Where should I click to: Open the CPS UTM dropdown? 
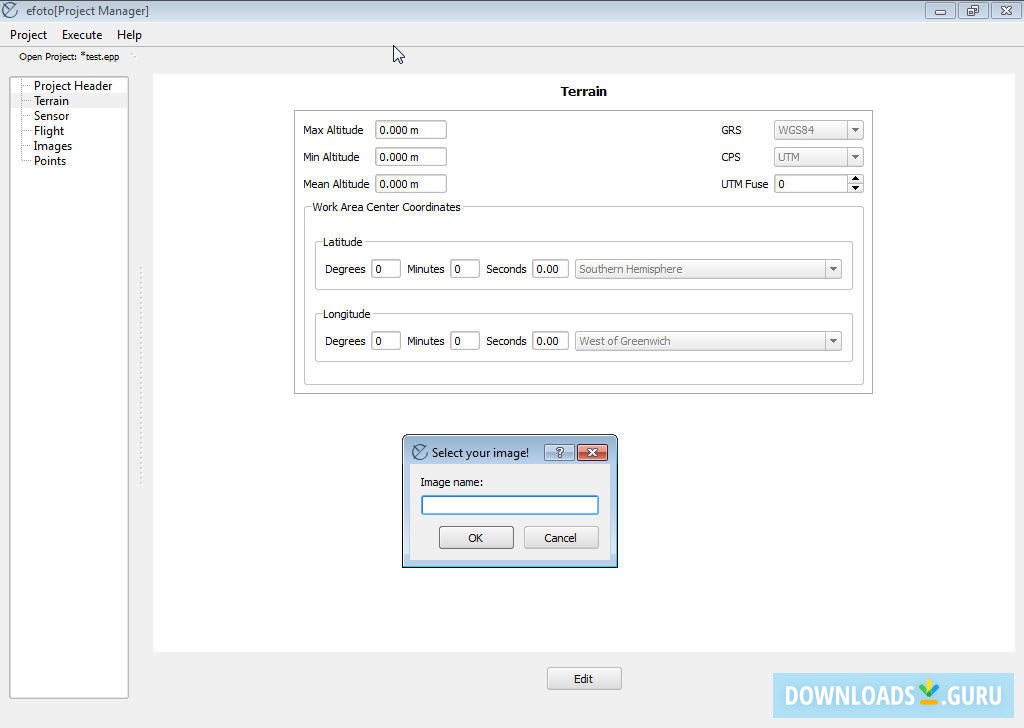point(818,157)
